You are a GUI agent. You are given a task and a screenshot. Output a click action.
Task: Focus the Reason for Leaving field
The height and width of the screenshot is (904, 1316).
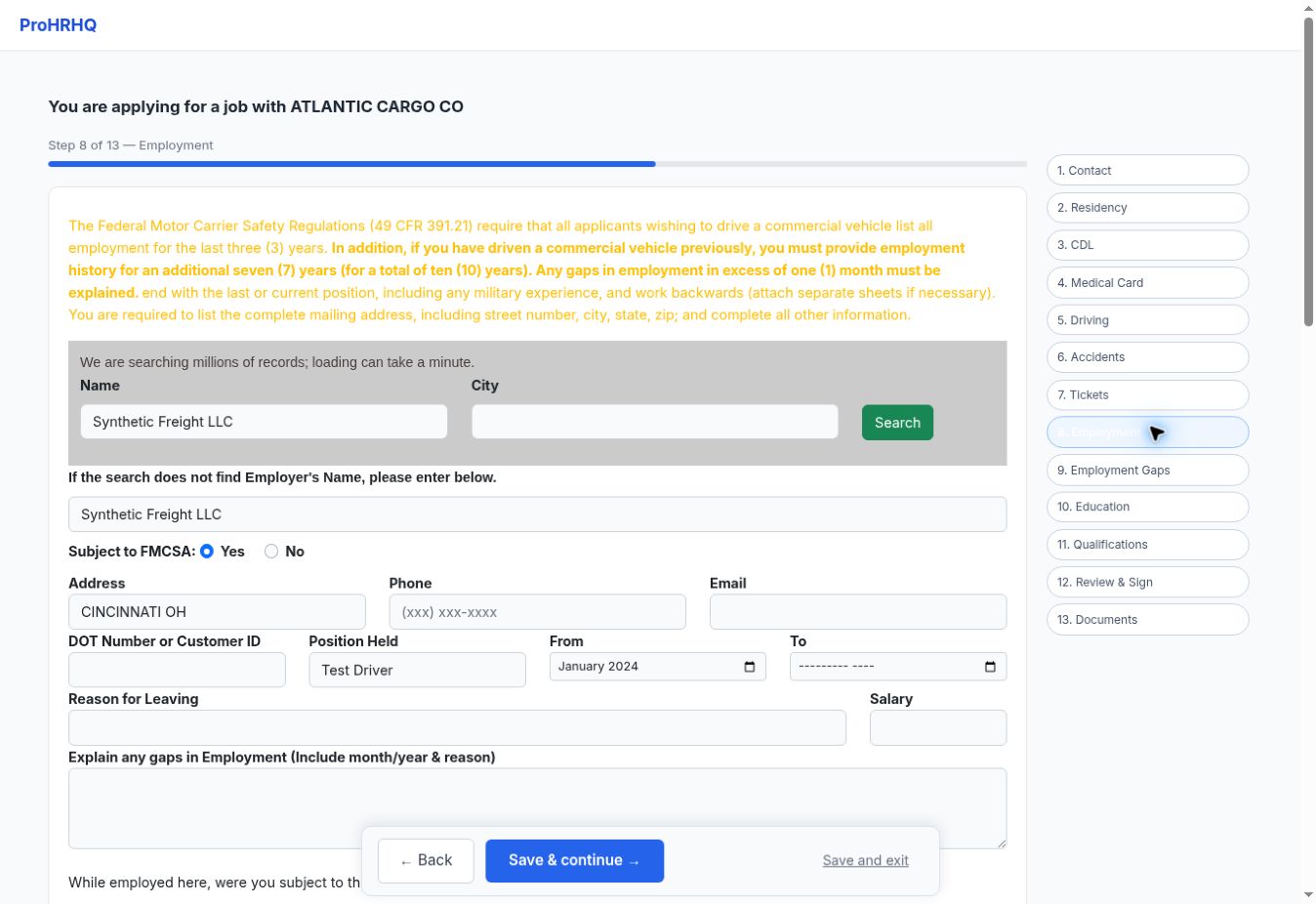point(457,728)
